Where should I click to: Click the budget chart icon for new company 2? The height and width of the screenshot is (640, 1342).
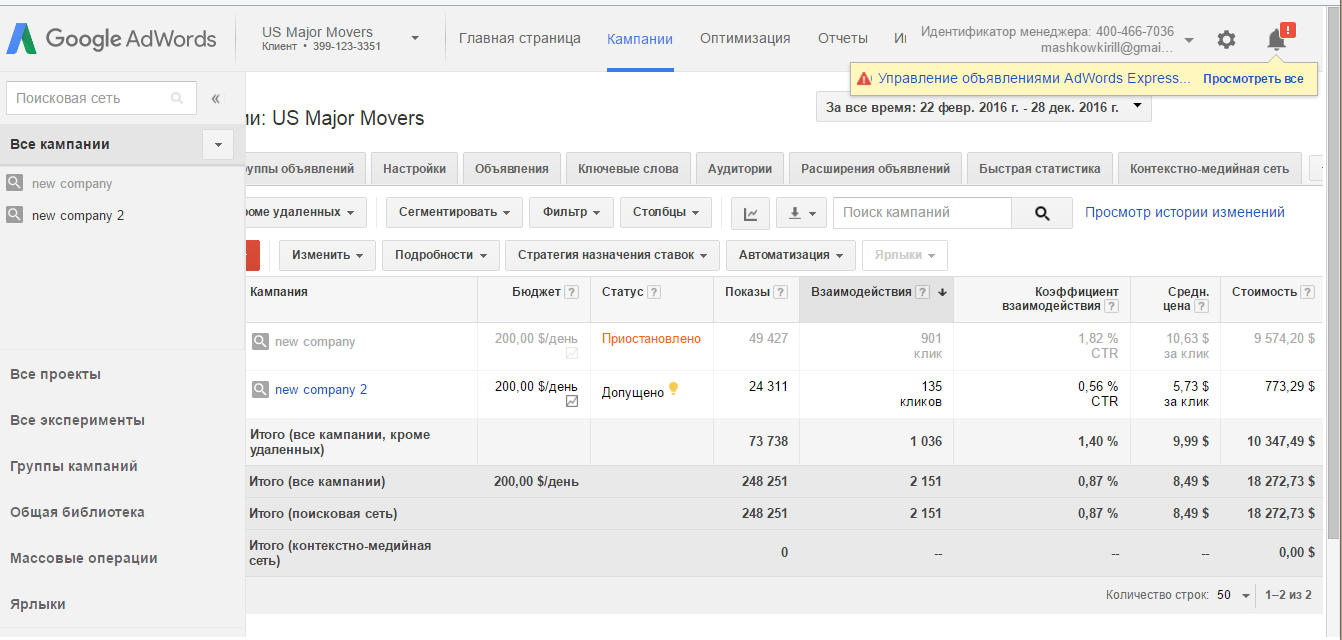click(x=572, y=401)
